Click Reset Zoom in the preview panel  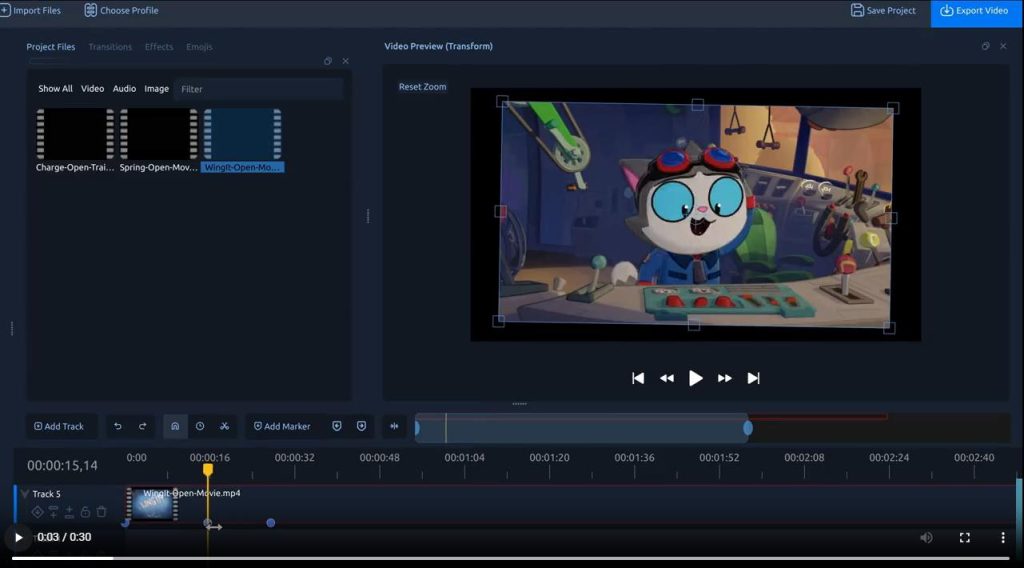(x=423, y=87)
